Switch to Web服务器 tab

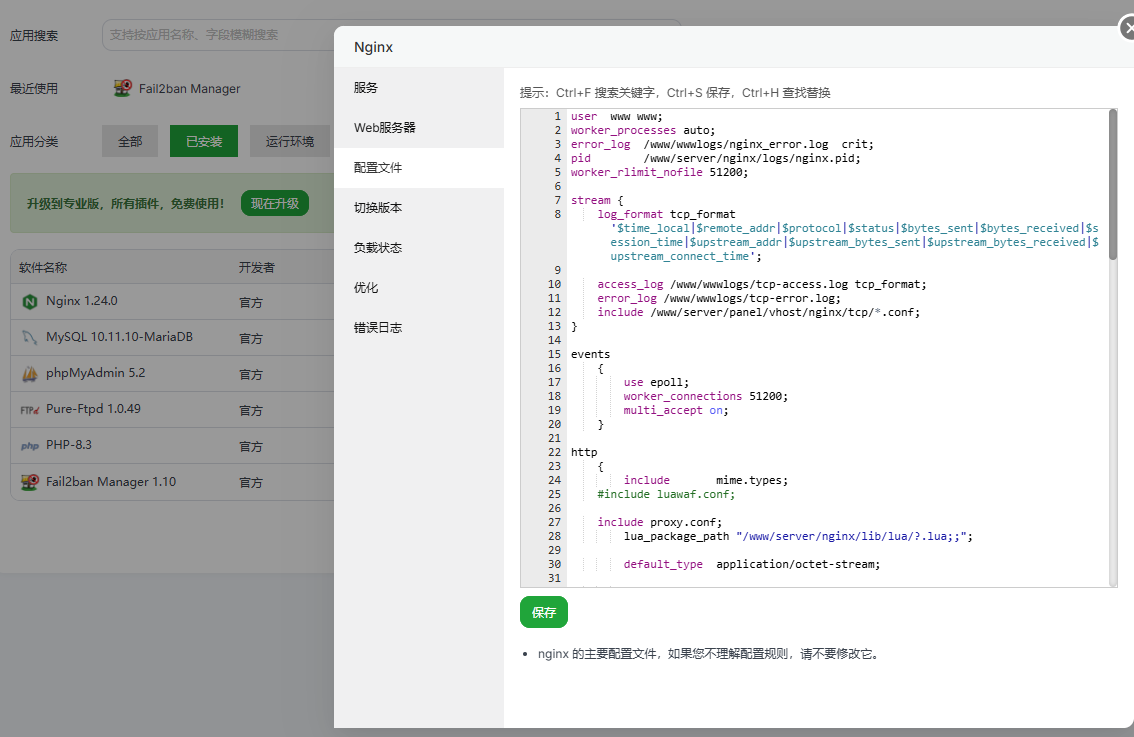click(x=385, y=128)
